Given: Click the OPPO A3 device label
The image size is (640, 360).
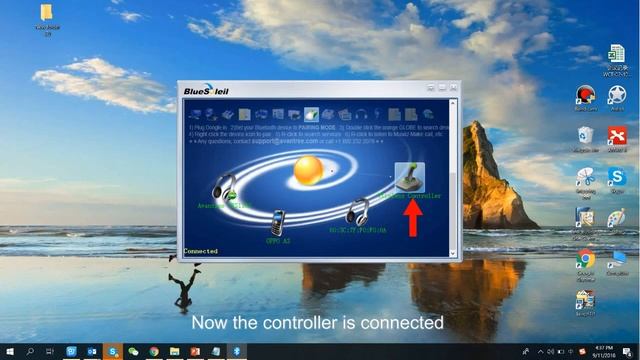Looking at the screenshot, I should click(278, 241).
